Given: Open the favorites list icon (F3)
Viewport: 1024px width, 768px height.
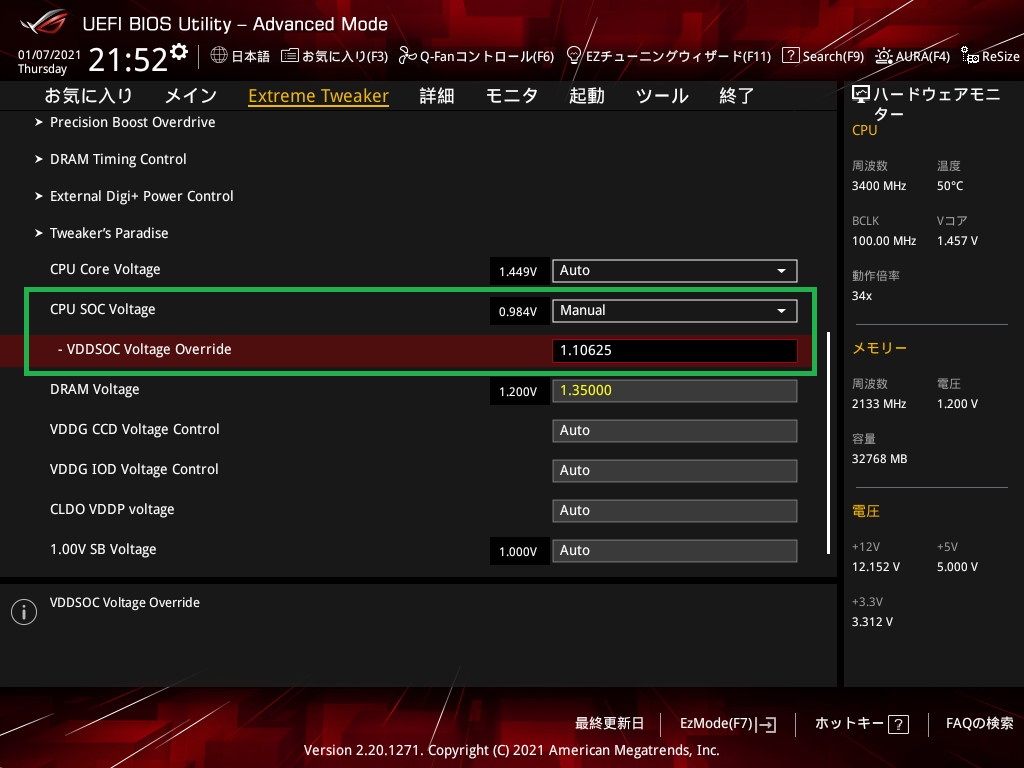Looking at the screenshot, I should [x=289, y=56].
